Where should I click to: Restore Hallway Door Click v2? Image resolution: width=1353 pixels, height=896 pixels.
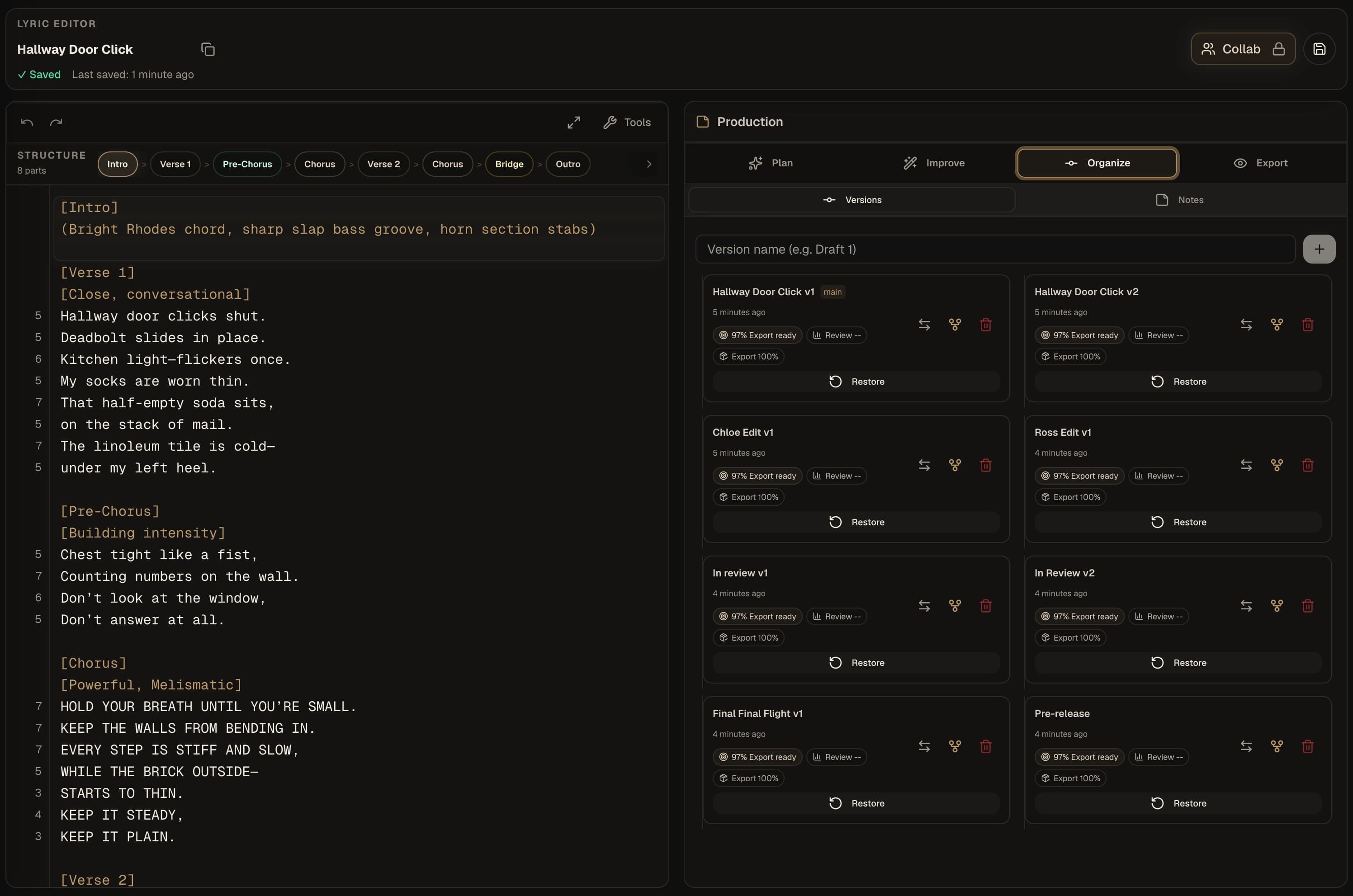[1178, 381]
